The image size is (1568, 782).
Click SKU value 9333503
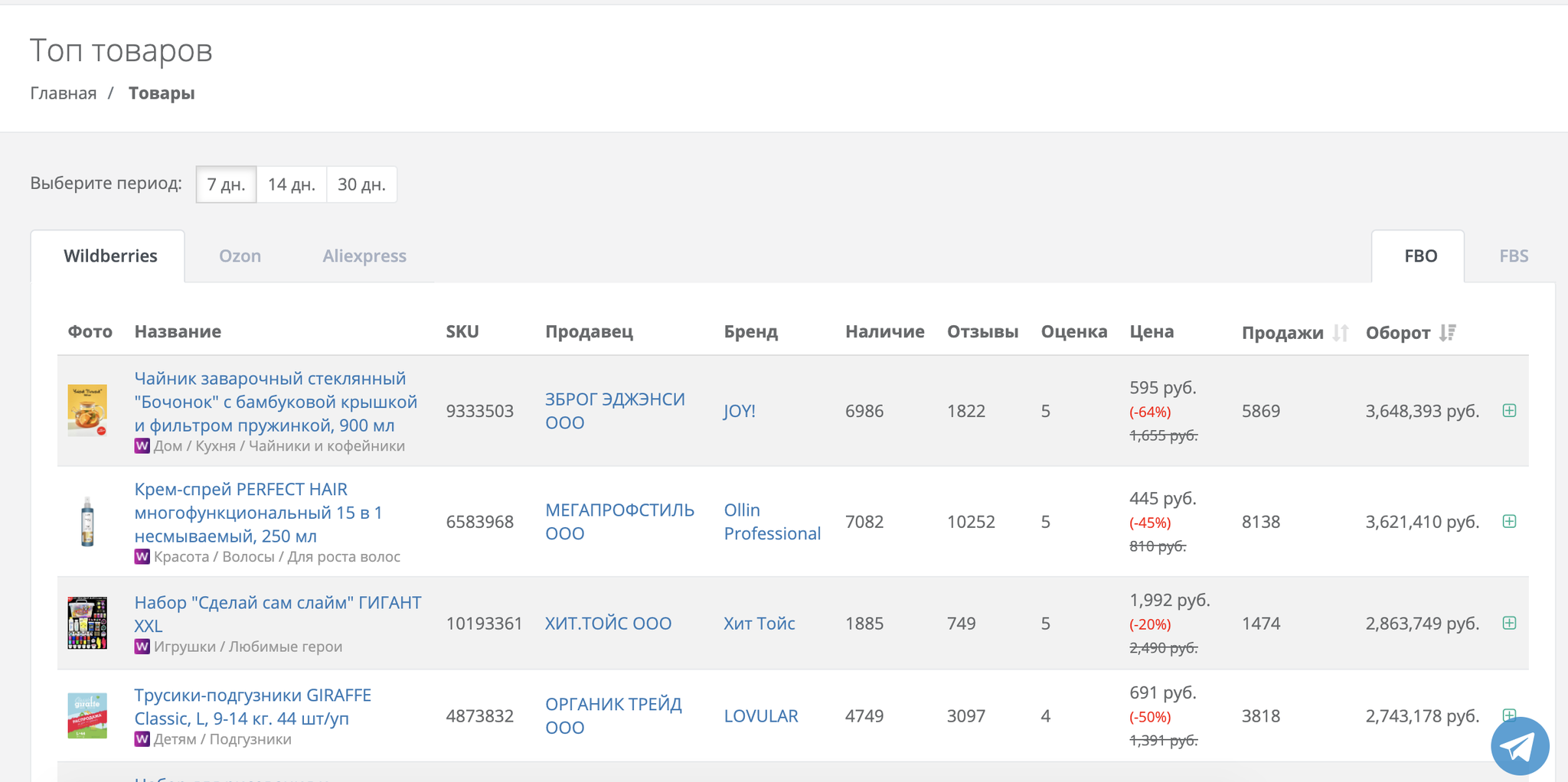pyautogui.click(x=480, y=411)
